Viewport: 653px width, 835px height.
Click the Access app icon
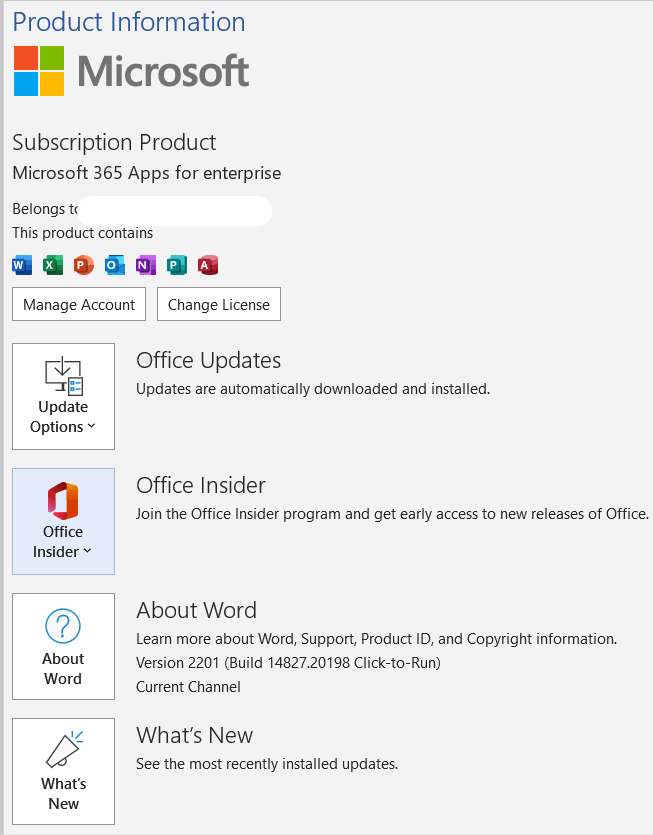point(208,265)
